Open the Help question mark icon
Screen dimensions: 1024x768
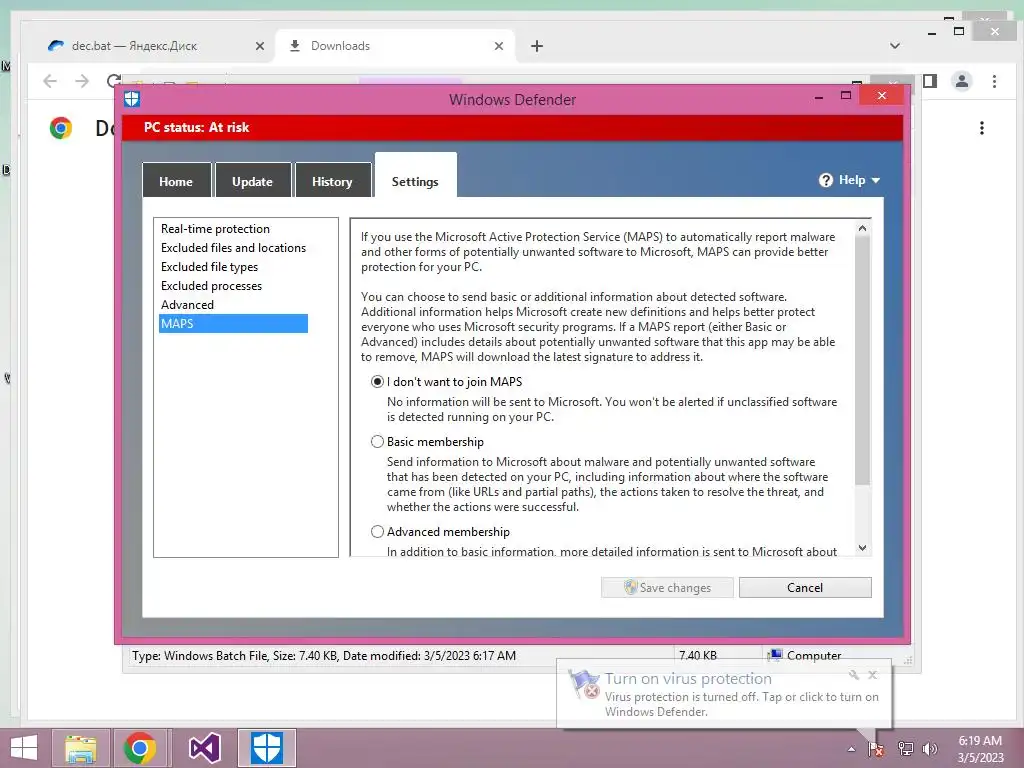tap(825, 180)
